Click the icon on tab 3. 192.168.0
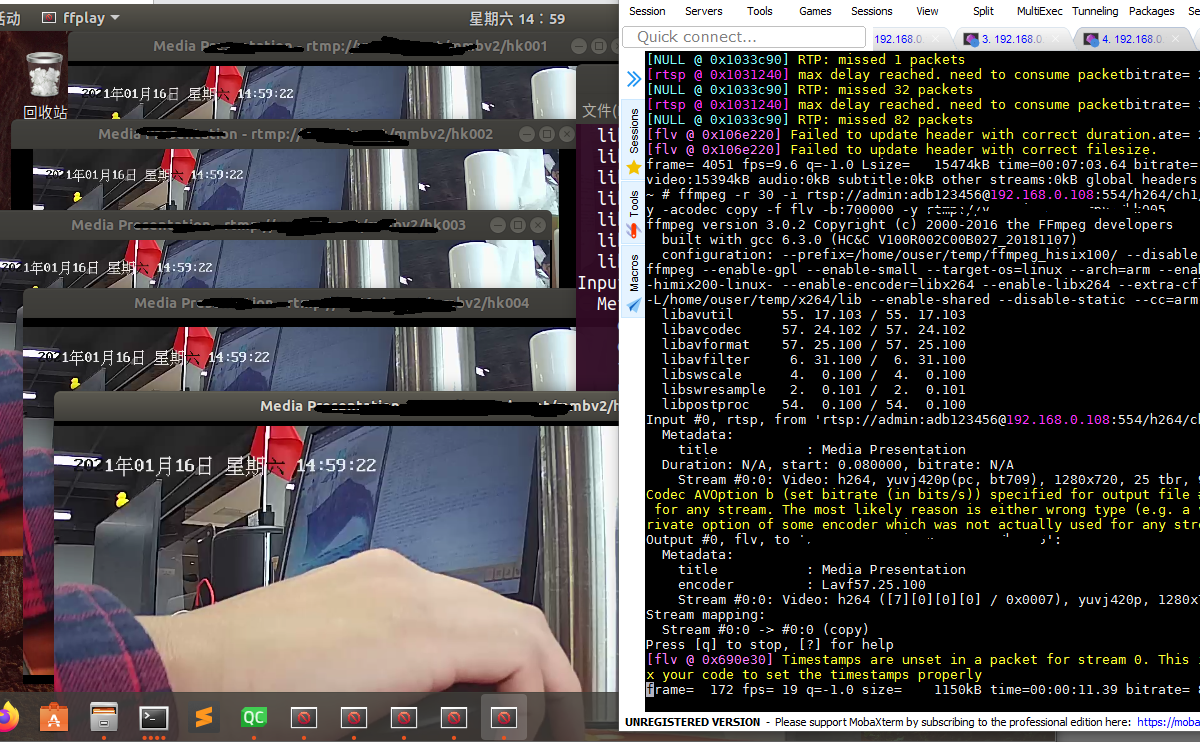Image resolution: width=1200 pixels, height=742 pixels. (970, 39)
